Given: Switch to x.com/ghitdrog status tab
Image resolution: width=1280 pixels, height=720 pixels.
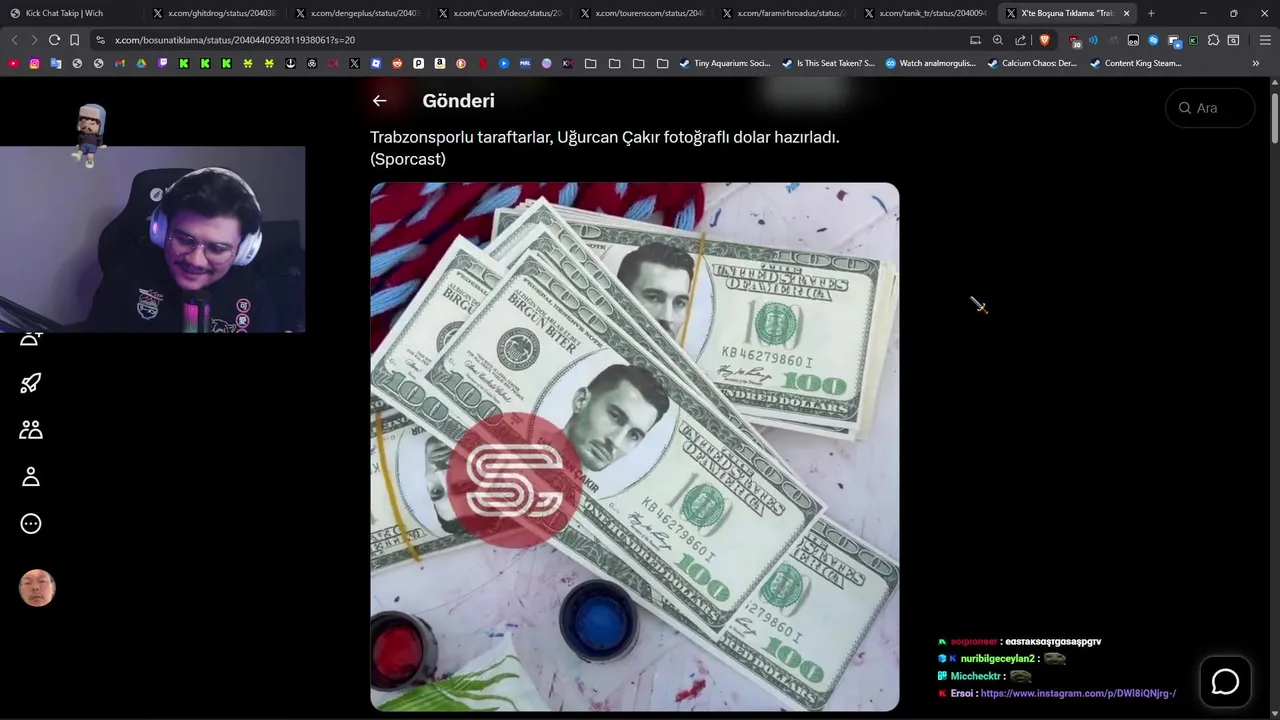Looking at the screenshot, I should (215, 13).
